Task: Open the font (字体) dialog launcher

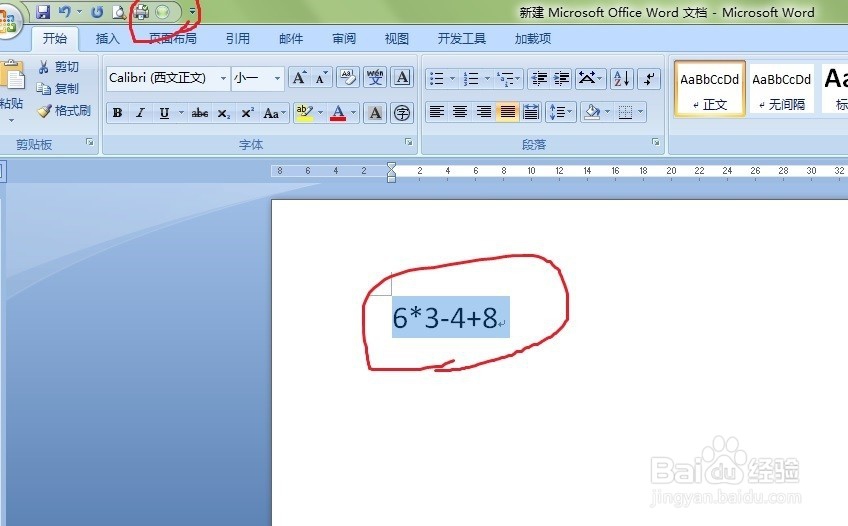Action: pos(409,142)
